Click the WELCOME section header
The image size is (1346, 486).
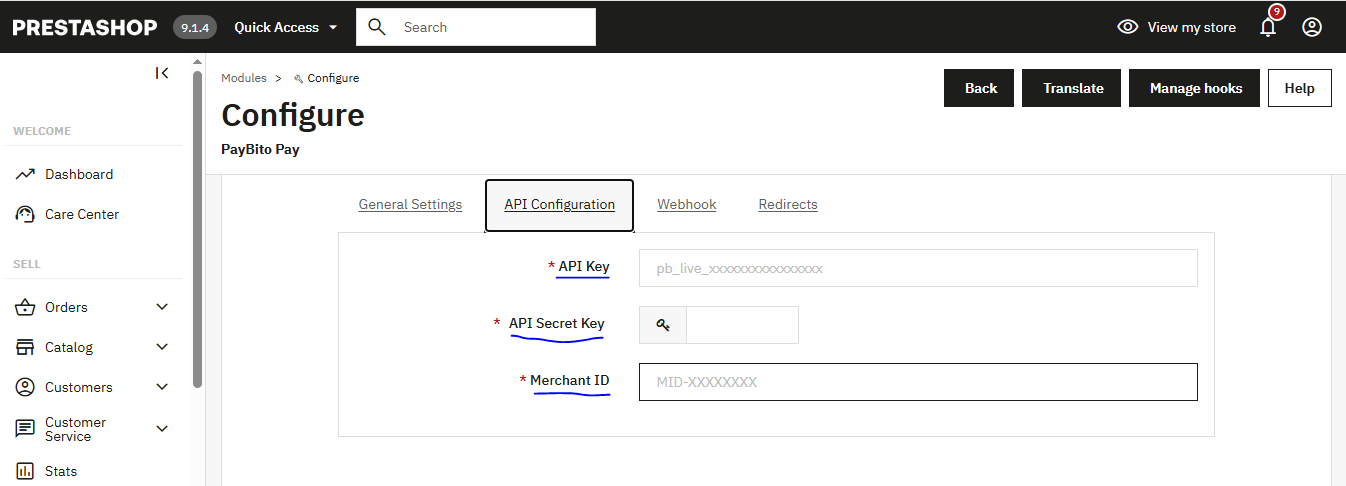tap(42, 131)
